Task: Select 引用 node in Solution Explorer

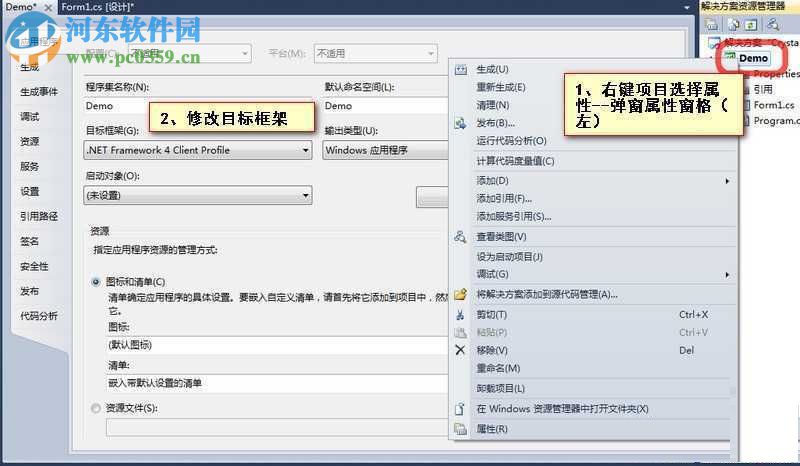Action: (x=763, y=89)
